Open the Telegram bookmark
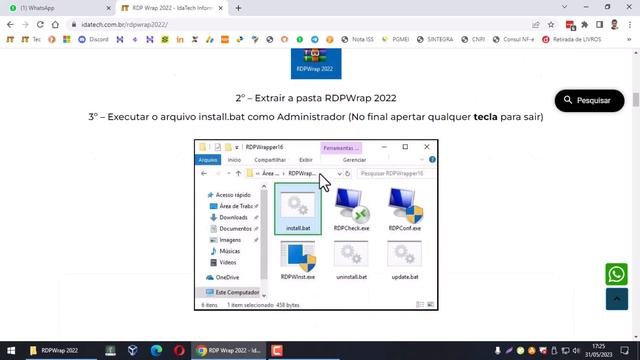The width and height of the screenshot is (640, 360). click(315, 40)
